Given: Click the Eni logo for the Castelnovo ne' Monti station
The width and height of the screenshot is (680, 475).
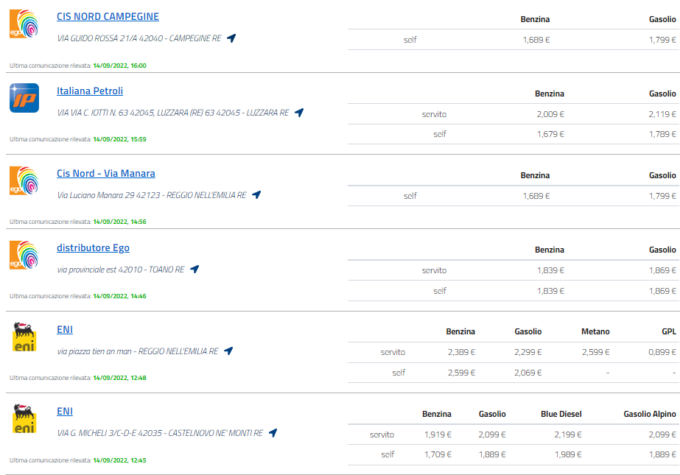Looking at the screenshot, I should (24, 419).
